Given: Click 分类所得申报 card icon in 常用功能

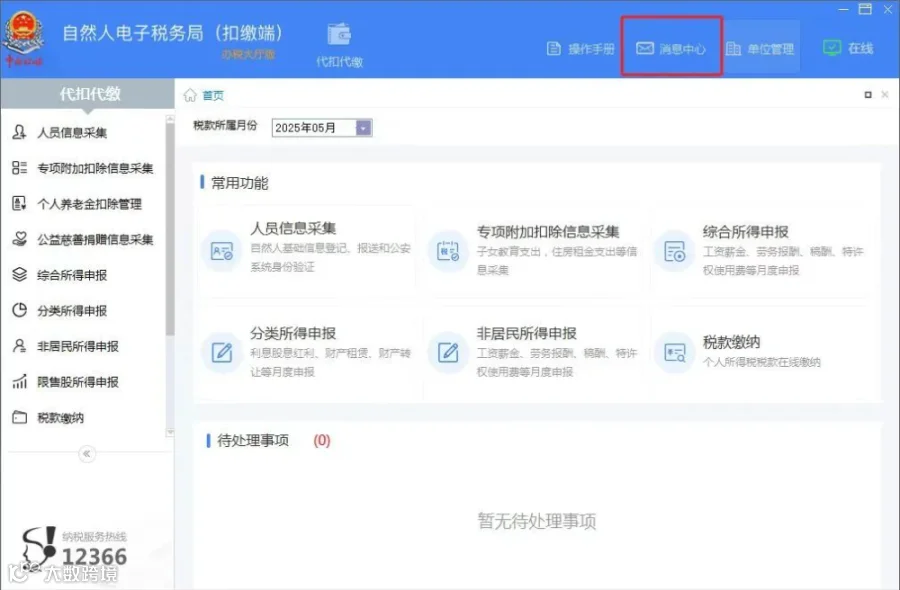Looking at the screenshot, I should 222,352.
